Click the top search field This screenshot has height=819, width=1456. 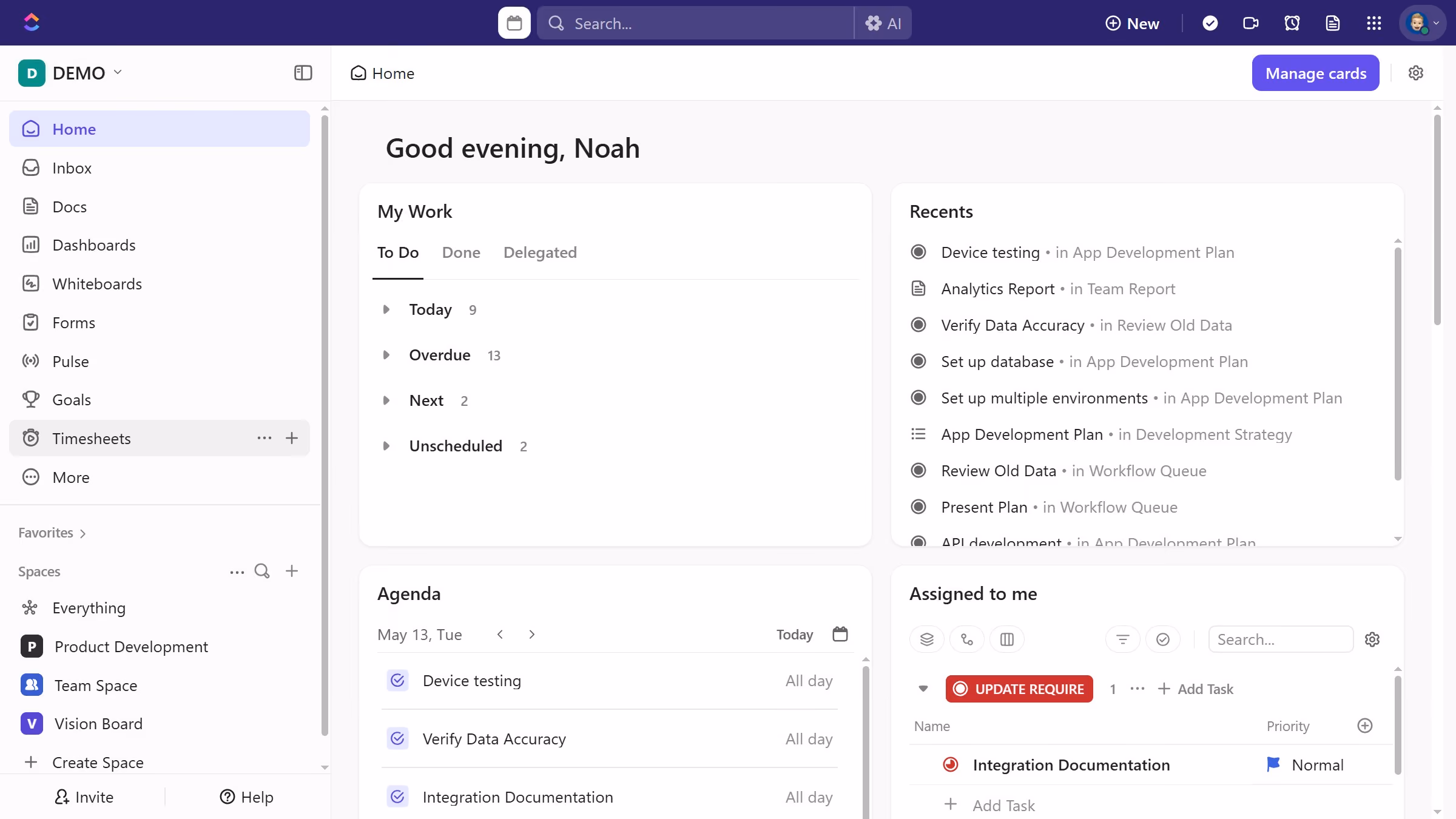pos(695,23)
